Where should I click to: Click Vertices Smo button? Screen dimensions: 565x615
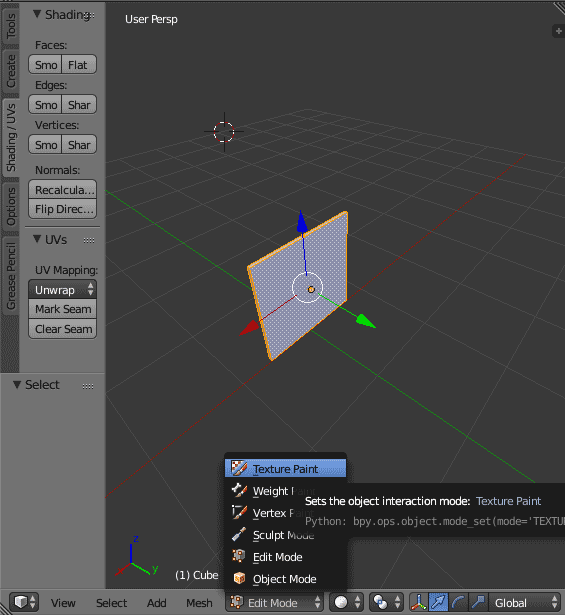(x=45, y=144)
